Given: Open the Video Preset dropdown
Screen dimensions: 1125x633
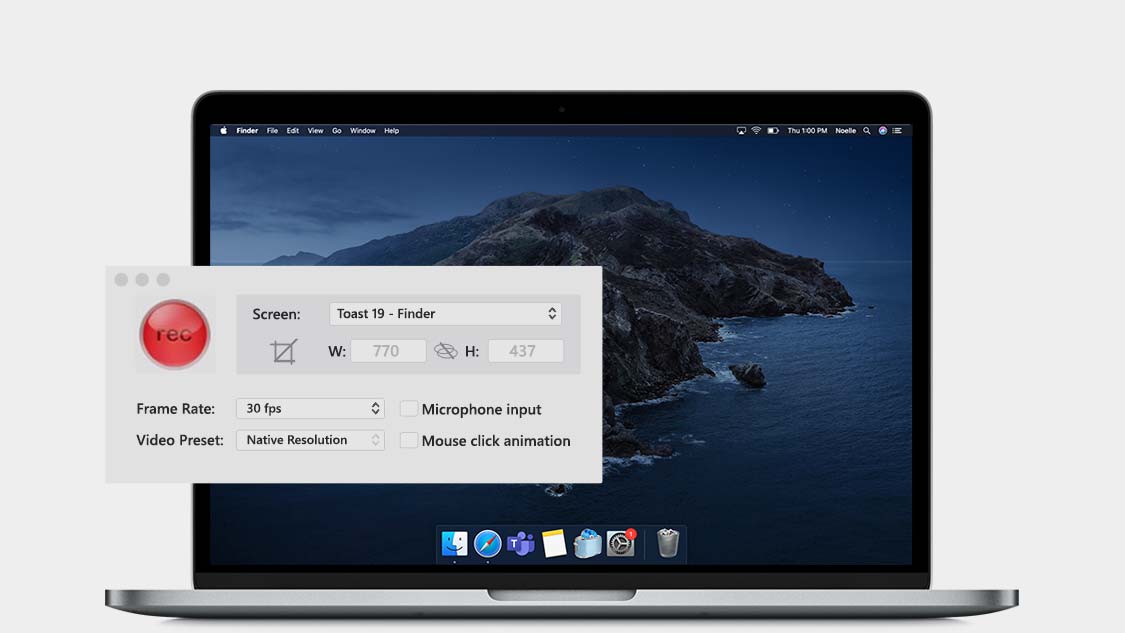Looking at the screenshot, I should [310, 440].
